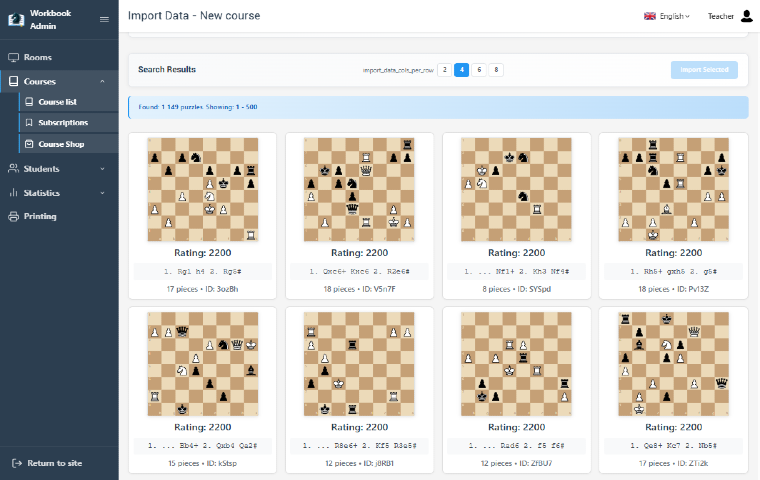Click the Teacher user avatar icon
This screenshot has width=760, height=480.
pos(747,16)
